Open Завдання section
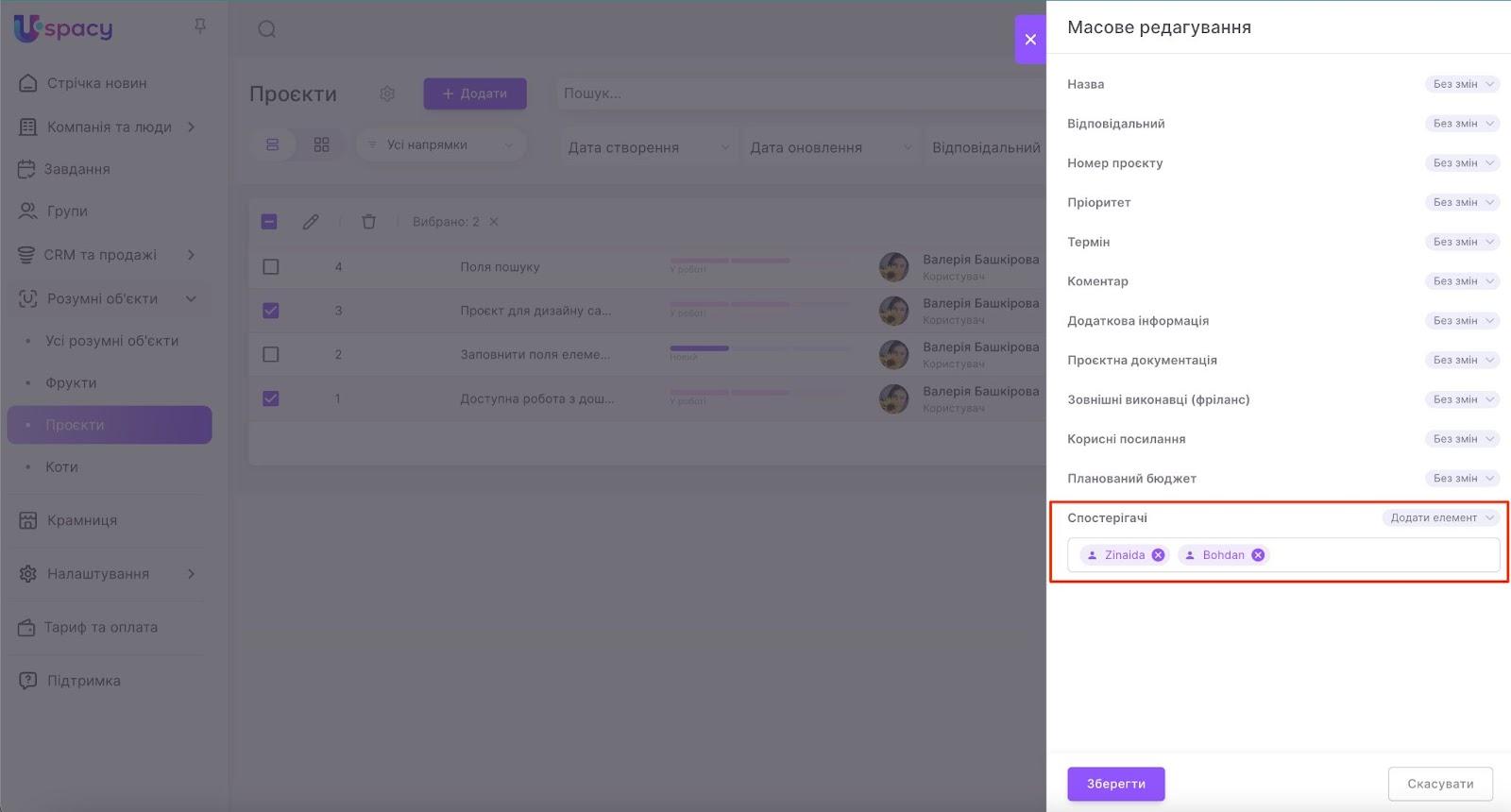The height and width of the screenshot is (812, 1511). tap(76, 169)
